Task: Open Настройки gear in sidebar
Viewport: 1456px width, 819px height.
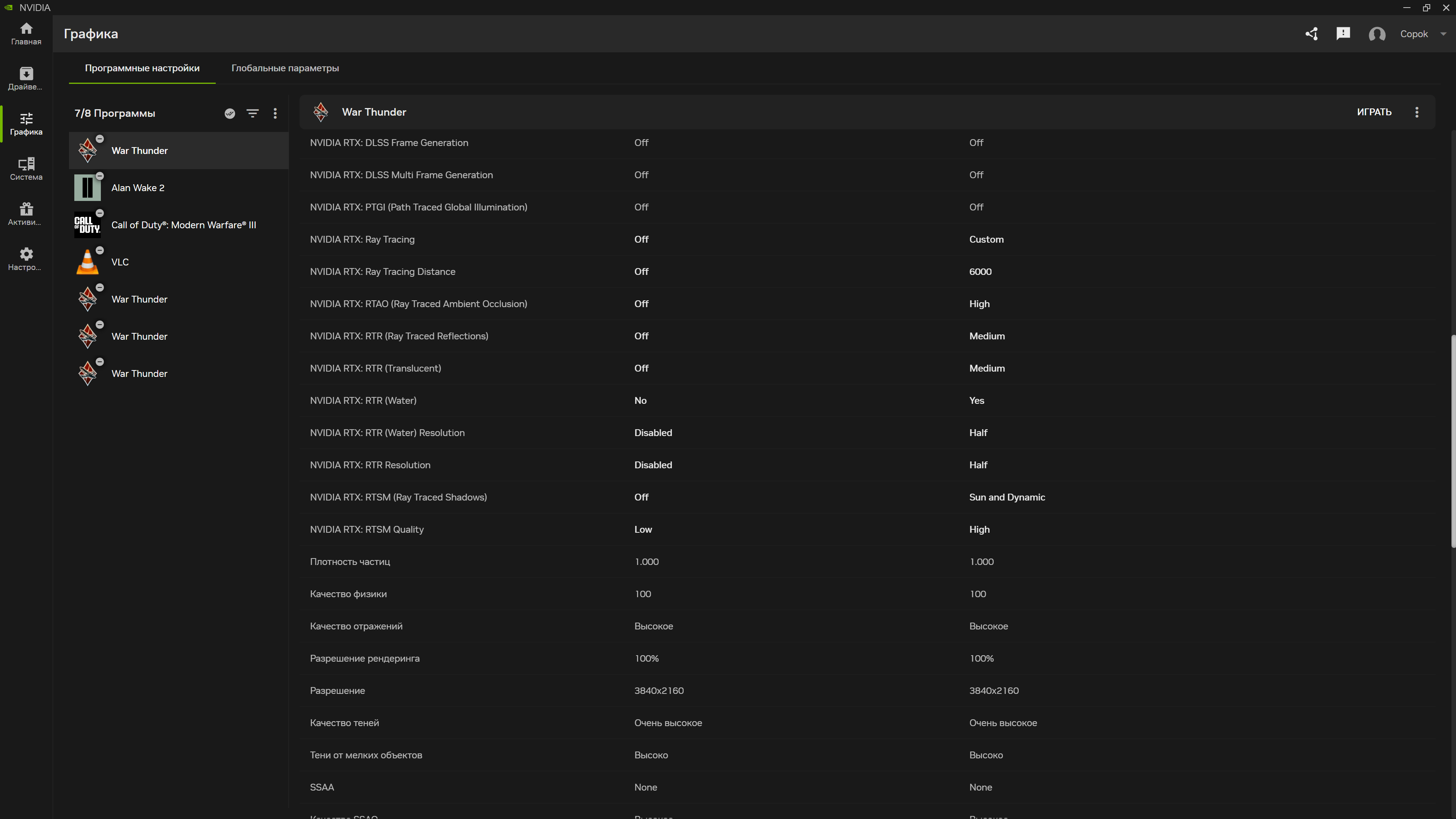Action: [26, 259]
